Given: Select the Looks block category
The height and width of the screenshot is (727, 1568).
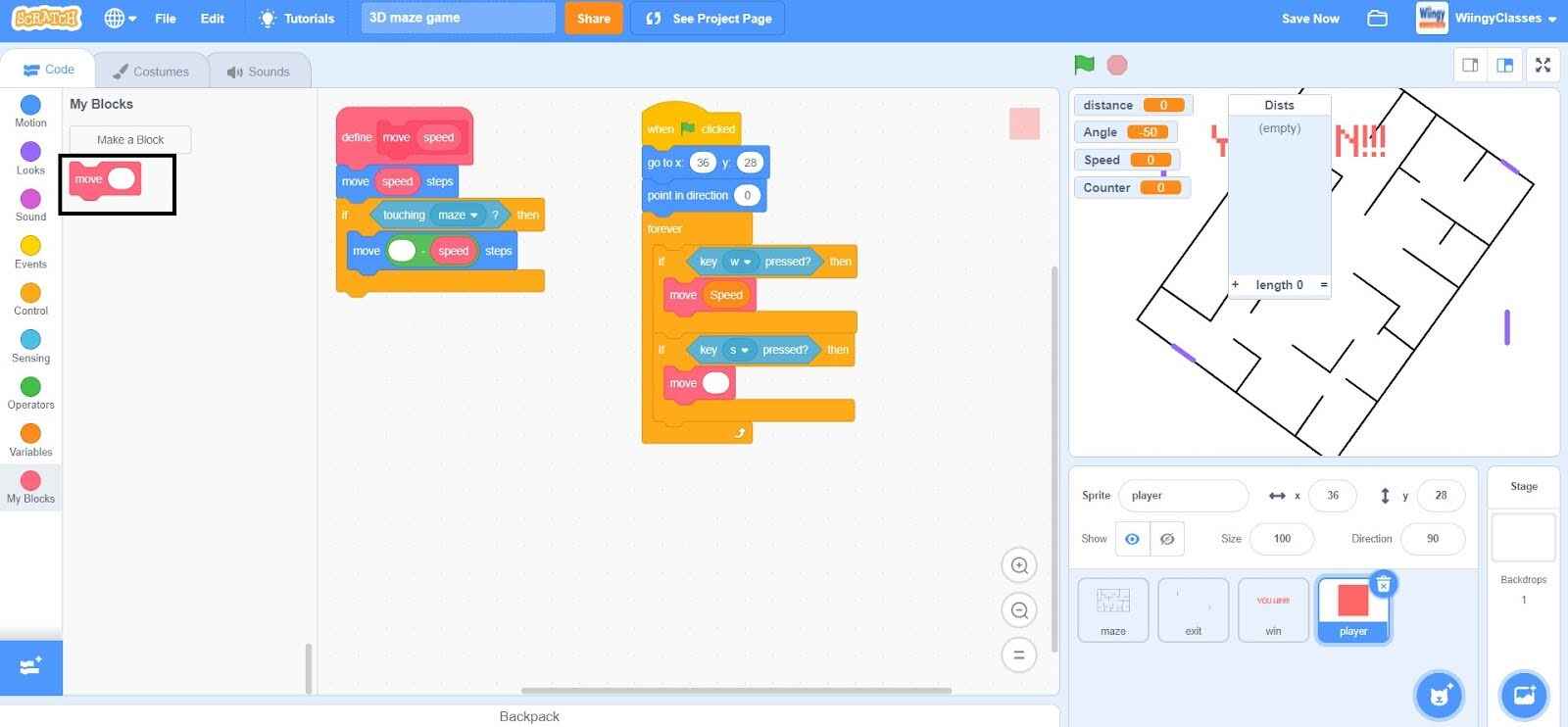Looking at the screenshot, I should tap(30, 159).
